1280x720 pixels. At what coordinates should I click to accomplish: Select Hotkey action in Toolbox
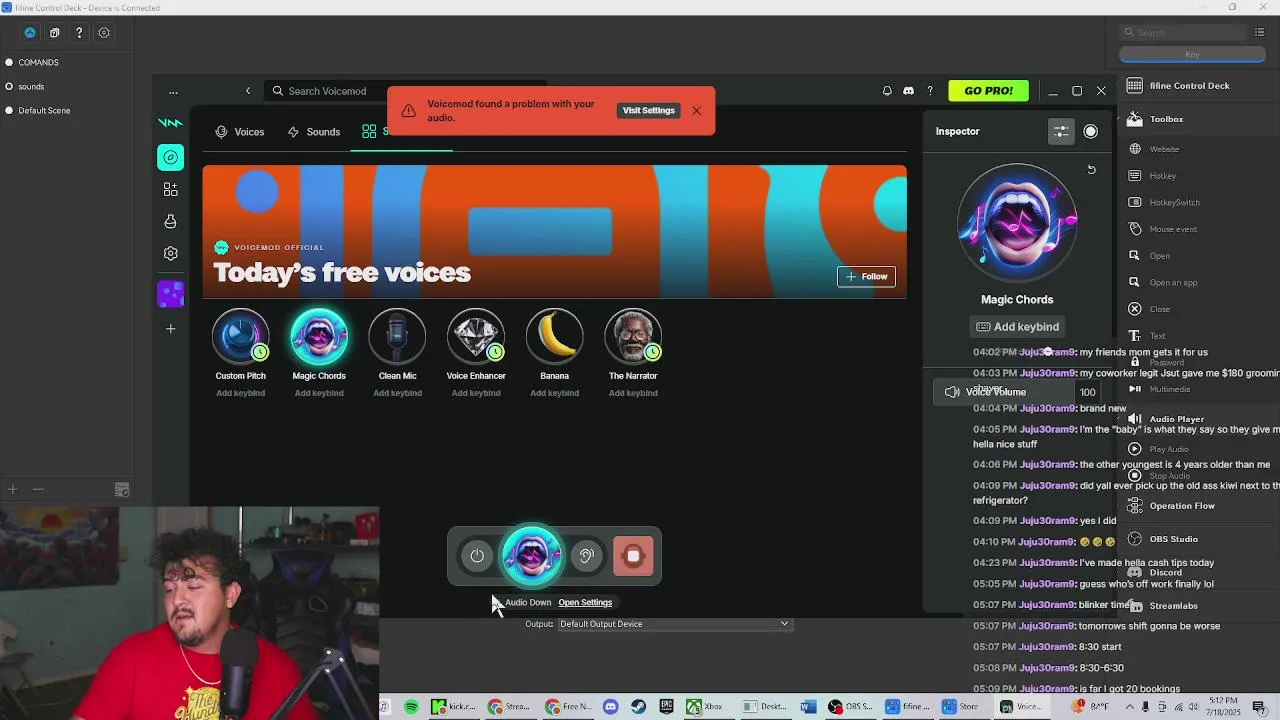[x=1162, y=176]
